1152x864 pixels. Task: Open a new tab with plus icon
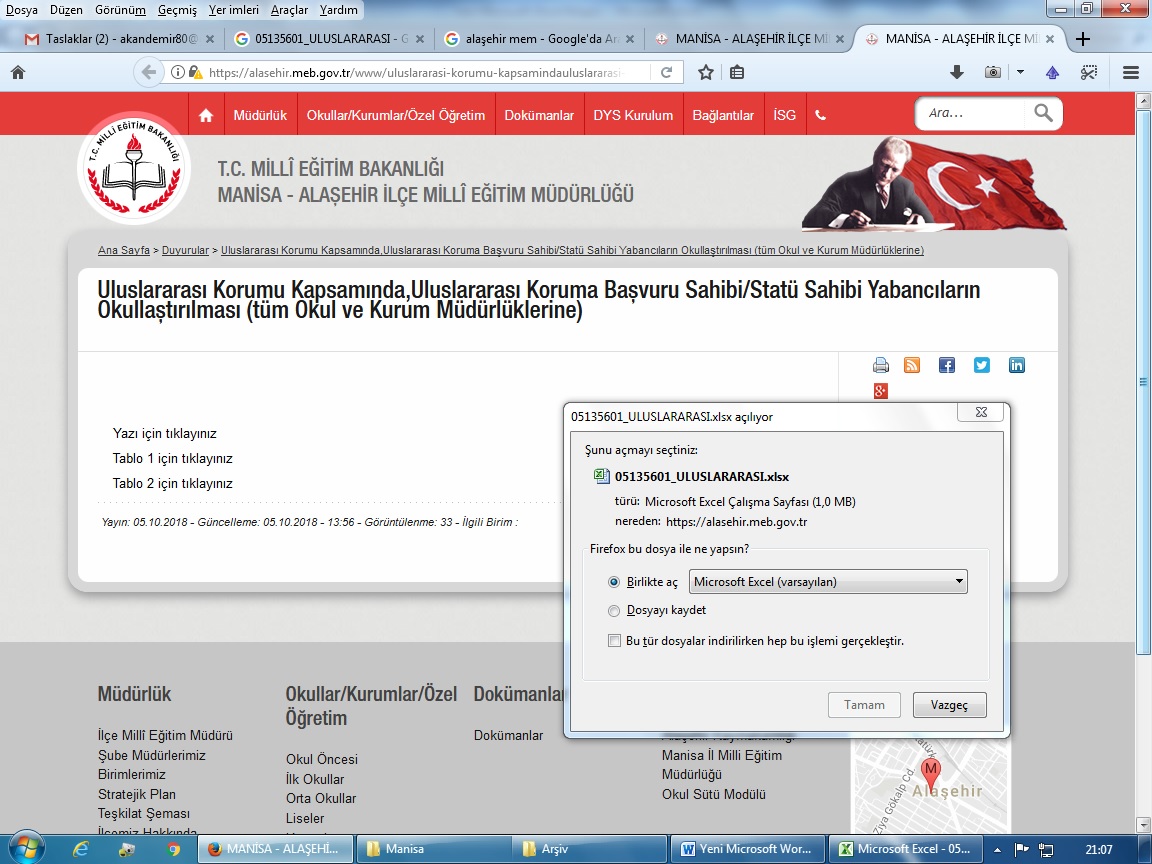(x=1083, y=39)
